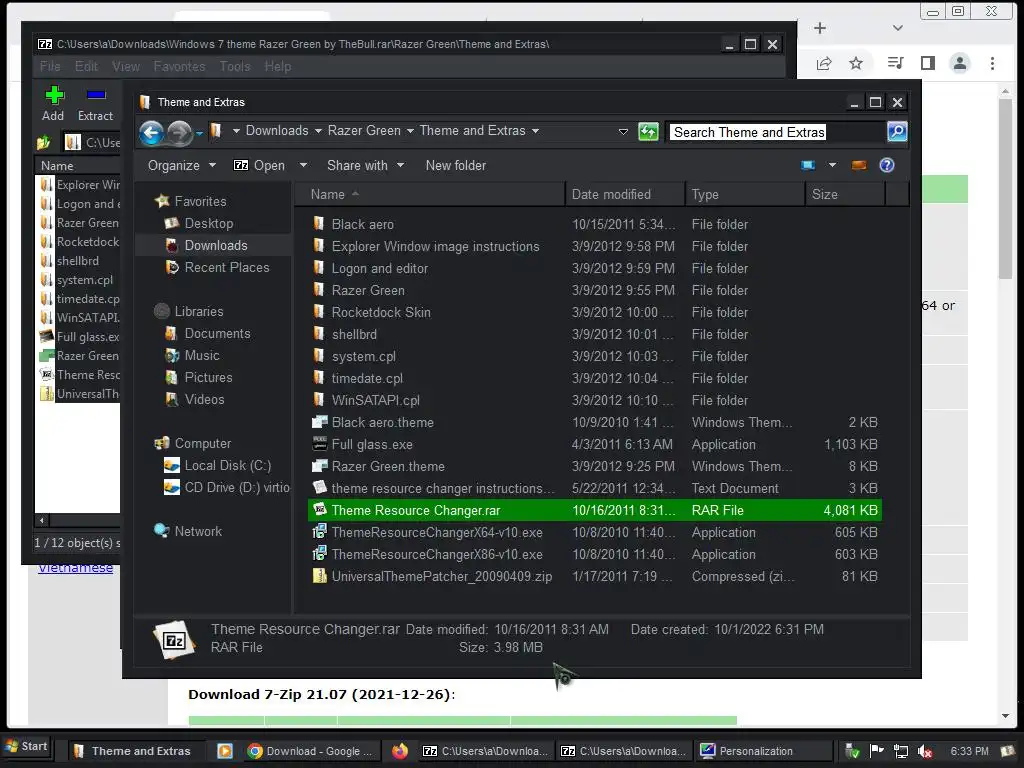Expand the address bar history dropdown arrow
The height and width of the screenshot is (768, 1024).
[623, 132]
